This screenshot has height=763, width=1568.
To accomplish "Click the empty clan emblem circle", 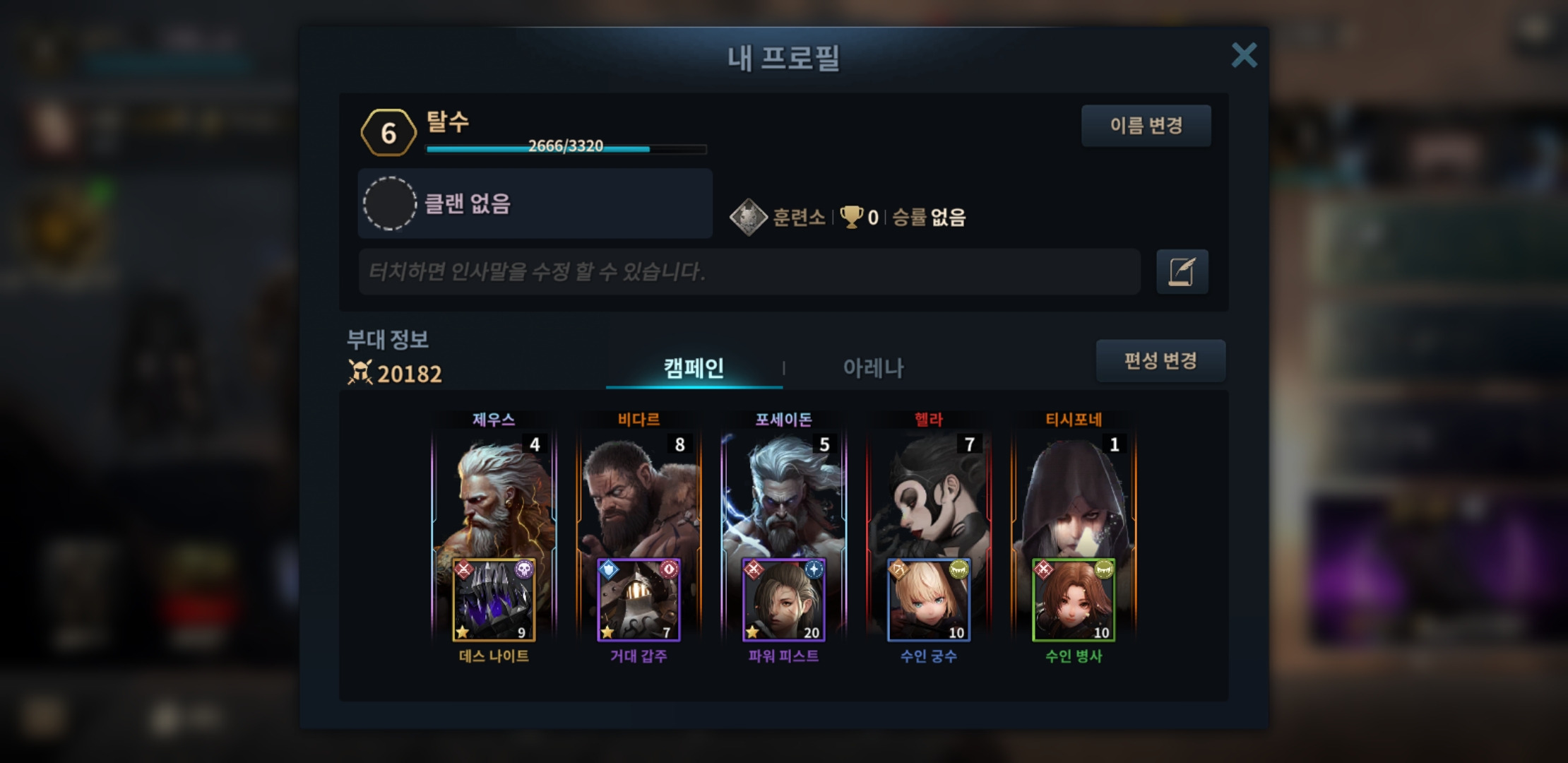I will click(x=389, y=203).
